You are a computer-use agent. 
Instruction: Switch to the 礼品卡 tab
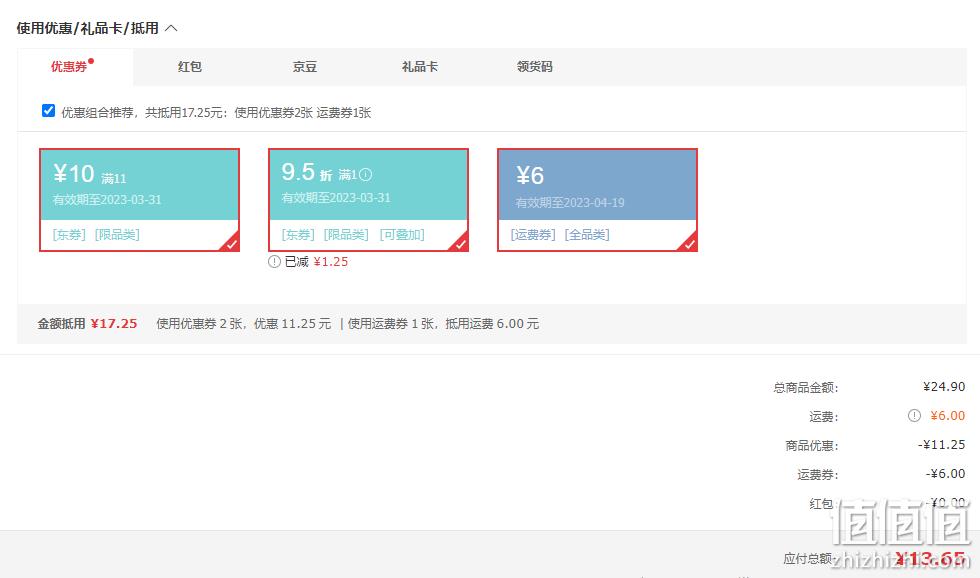tap(419, 66)
